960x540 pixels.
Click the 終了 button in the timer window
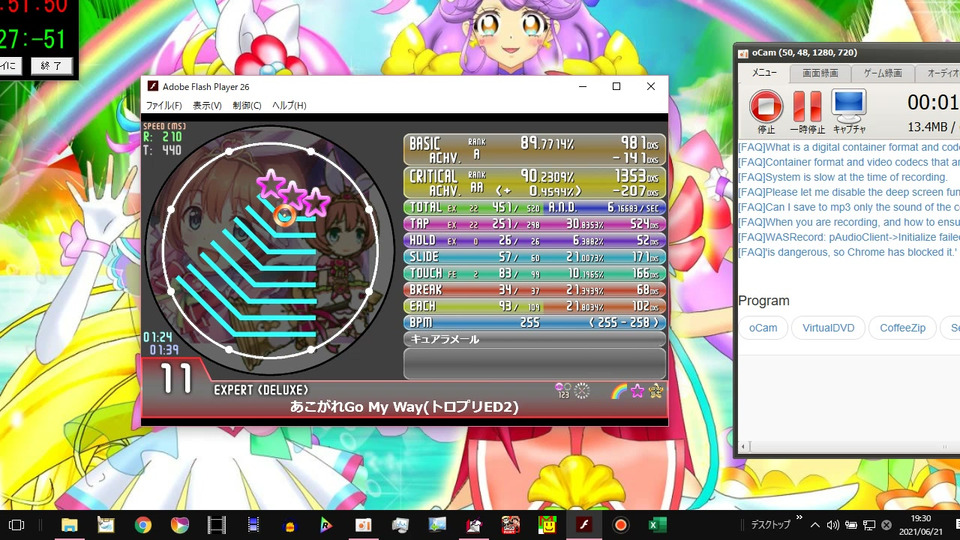coord(51,66)
